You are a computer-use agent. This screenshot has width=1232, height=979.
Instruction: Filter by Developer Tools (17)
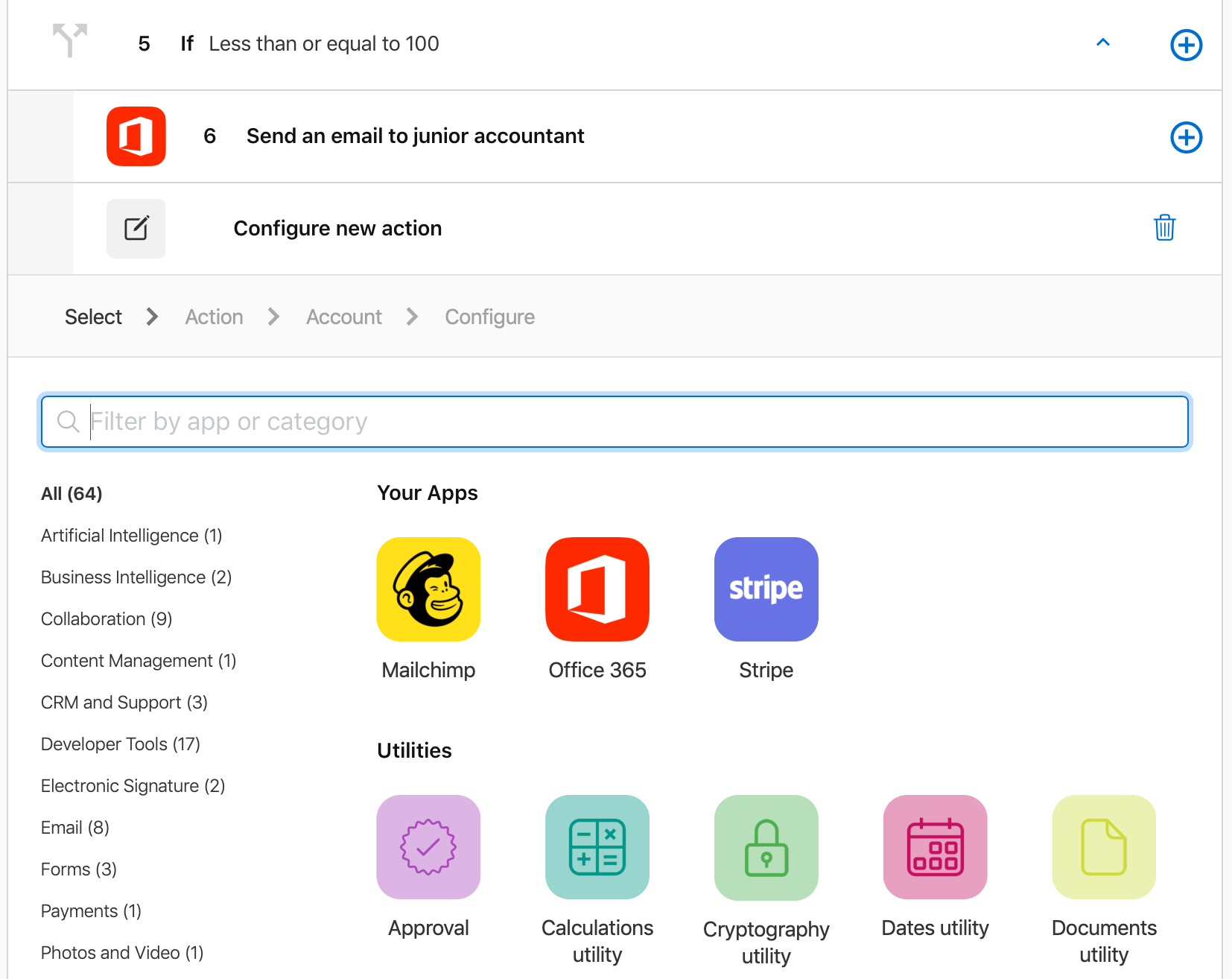coord(120,744)
